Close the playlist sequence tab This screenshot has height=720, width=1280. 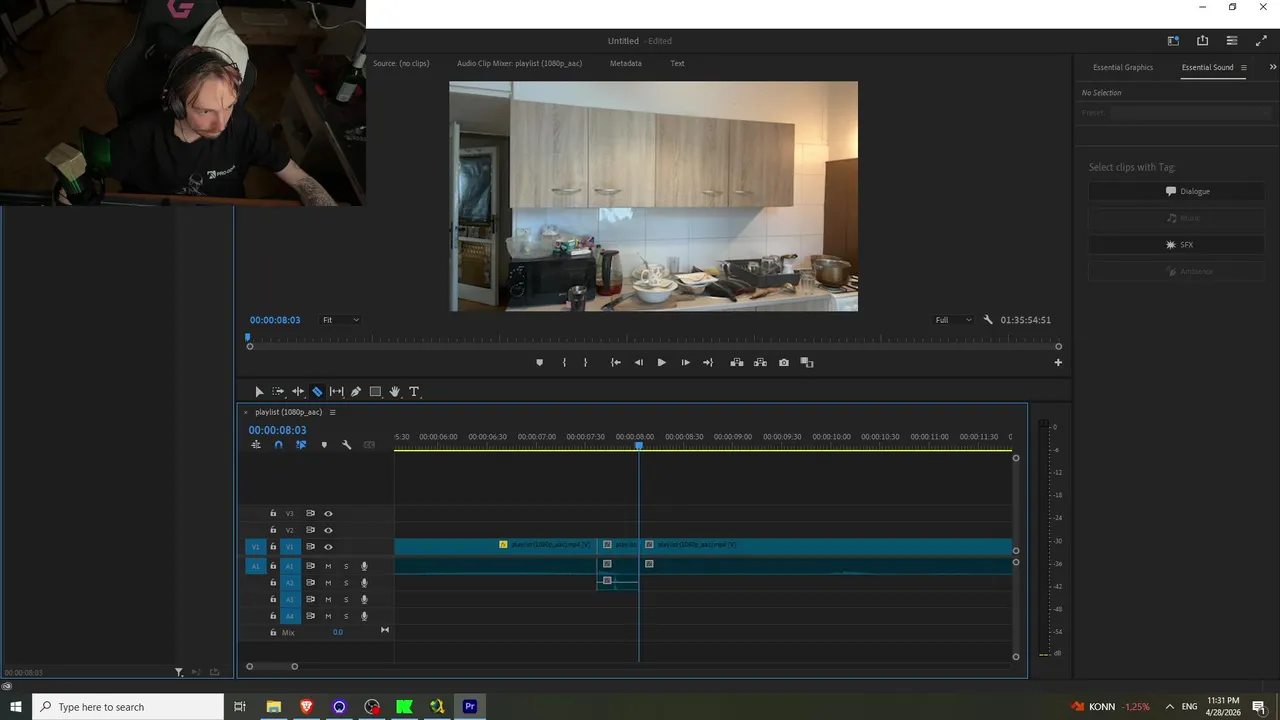click(x=246, y=412)
